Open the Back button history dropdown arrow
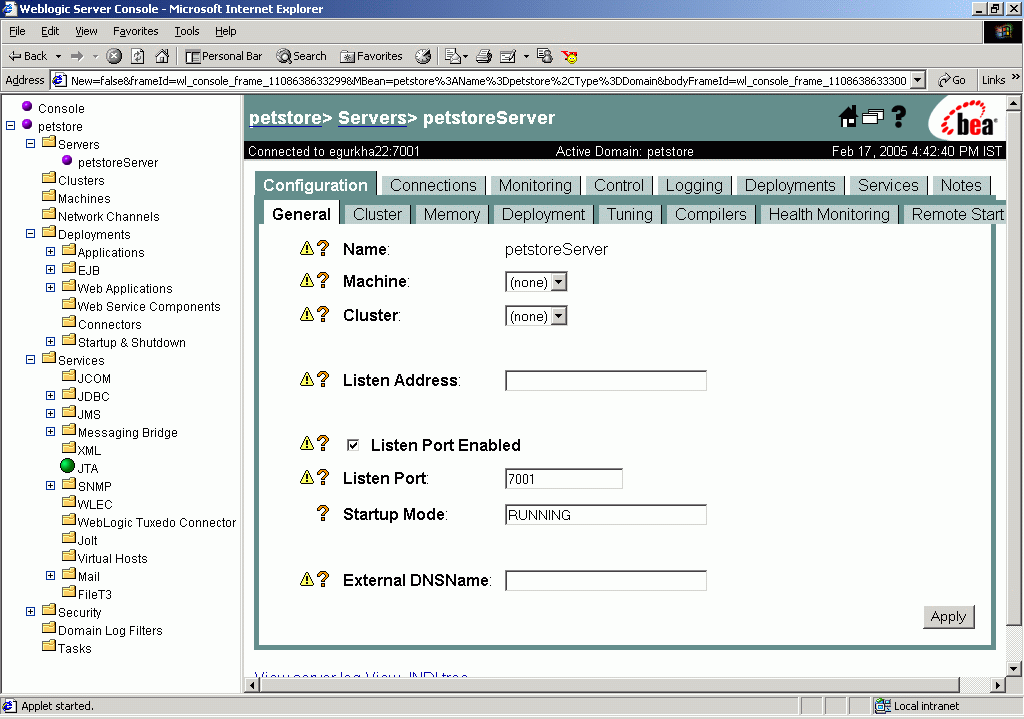This screenshot has width=1024, height=719. click(58, 56)
